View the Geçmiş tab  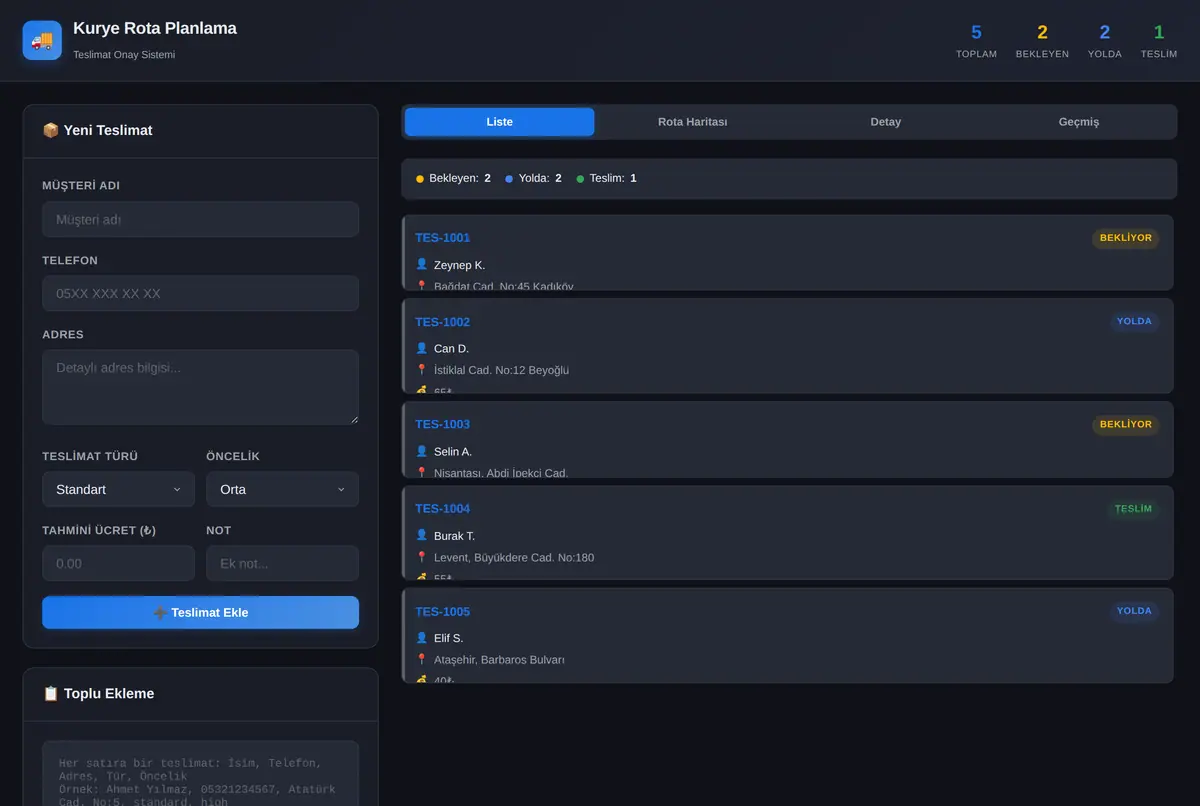pyautogui.click(x=1079, y=122)
